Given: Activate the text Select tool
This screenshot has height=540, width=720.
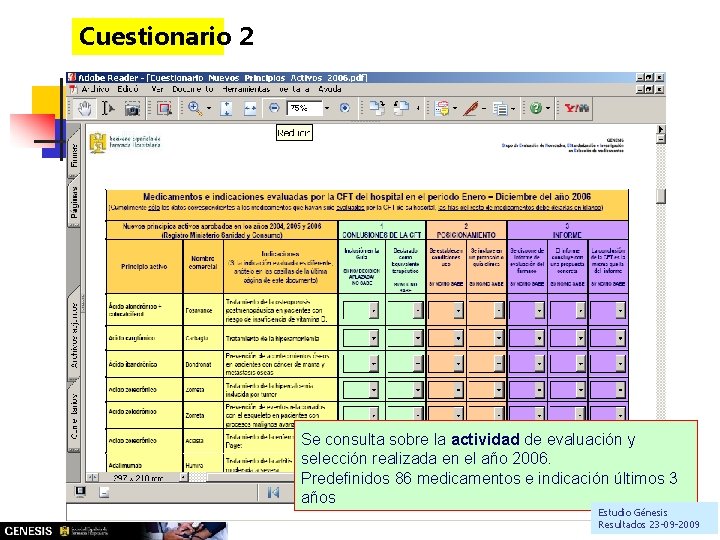Looking at the screenshot, I should point(107,109).
